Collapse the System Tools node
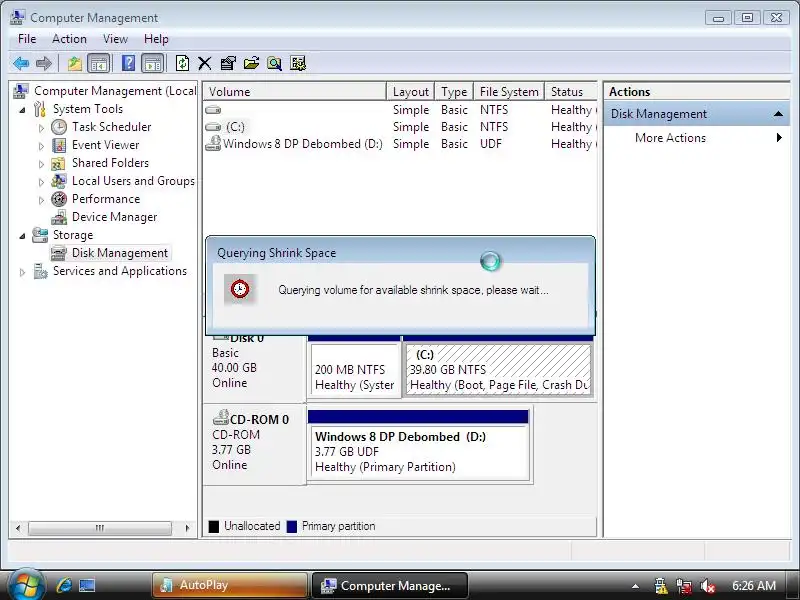Viewport: 800px width, 600px height. point(22,110)
